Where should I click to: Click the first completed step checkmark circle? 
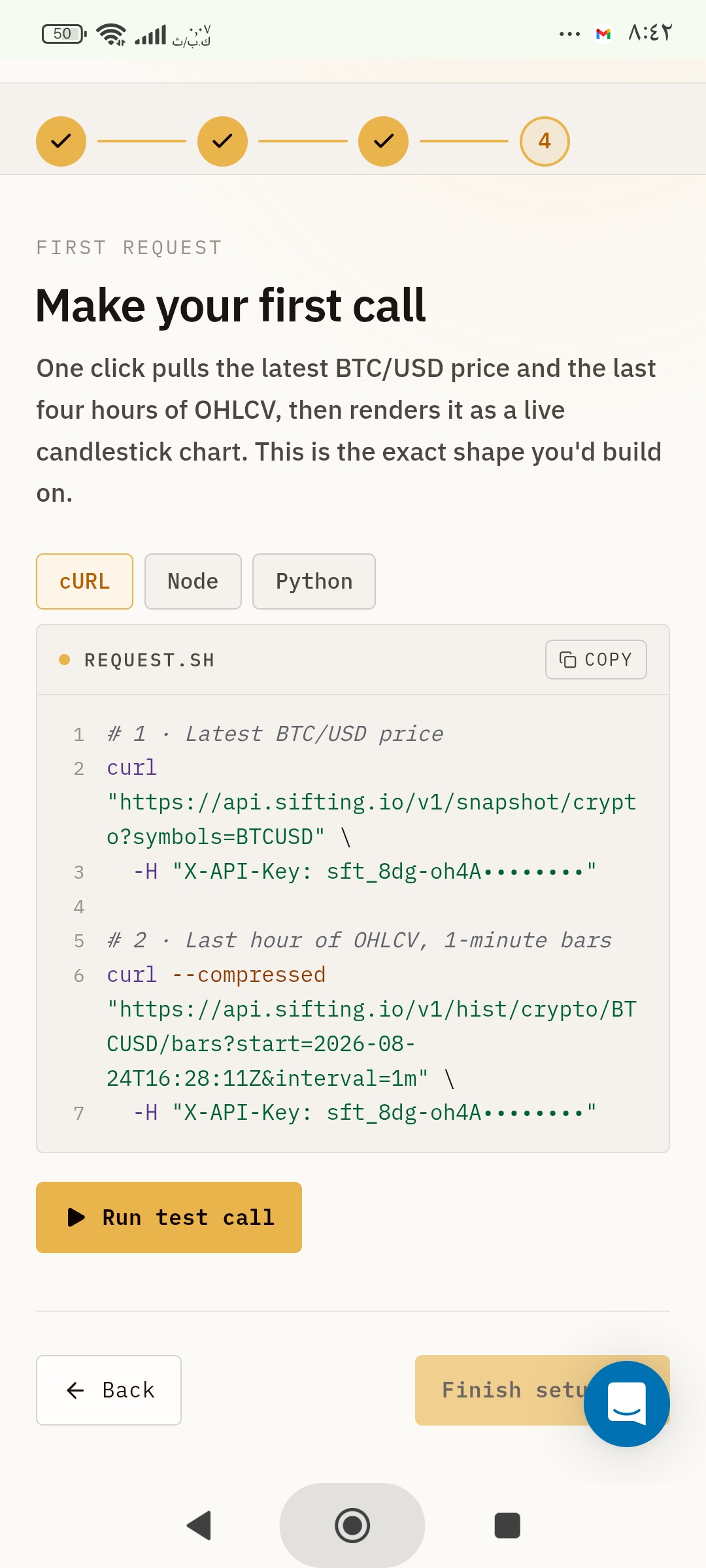coord(61,141)
